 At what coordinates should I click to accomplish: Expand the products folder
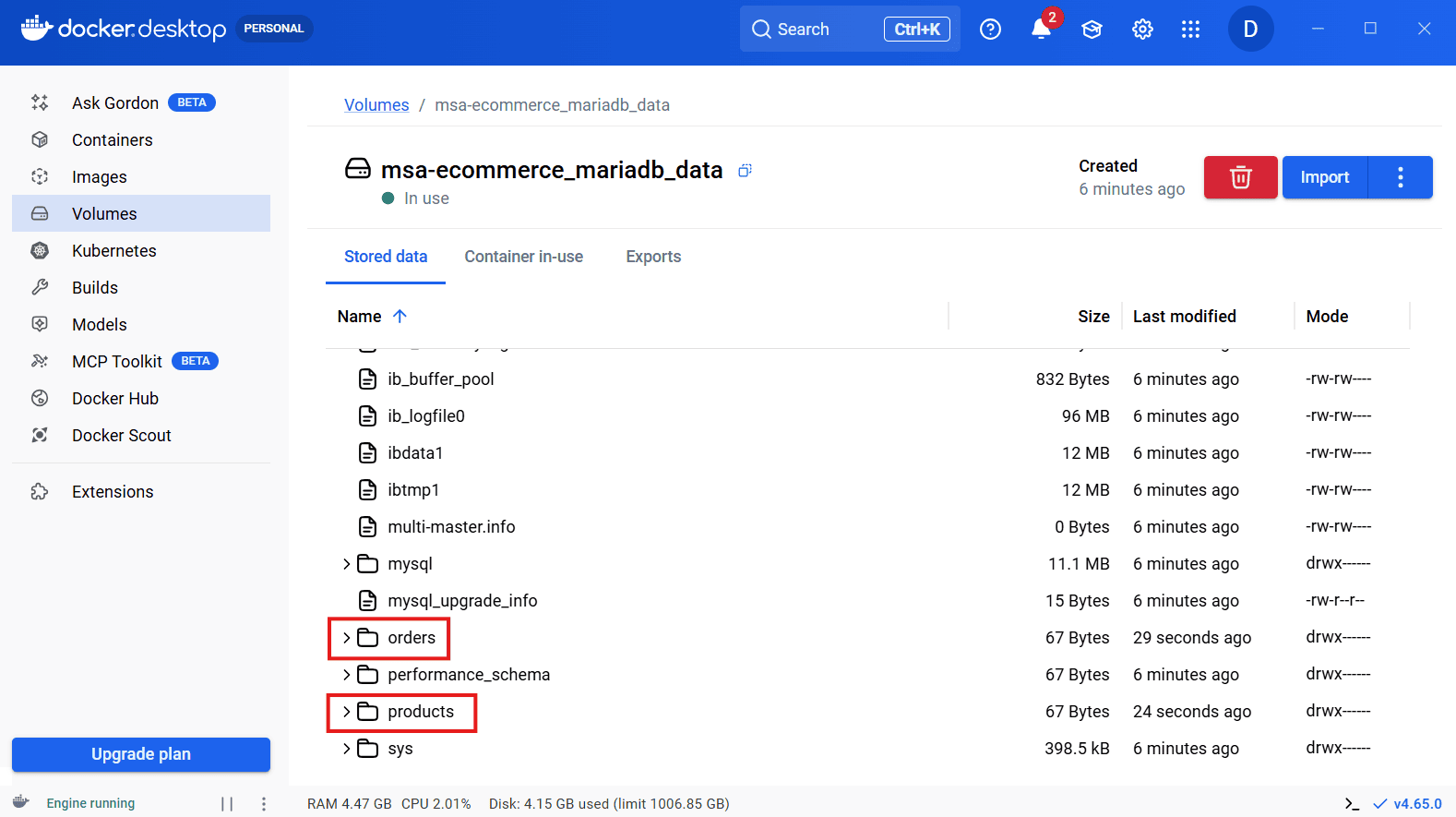pos(347,712)
